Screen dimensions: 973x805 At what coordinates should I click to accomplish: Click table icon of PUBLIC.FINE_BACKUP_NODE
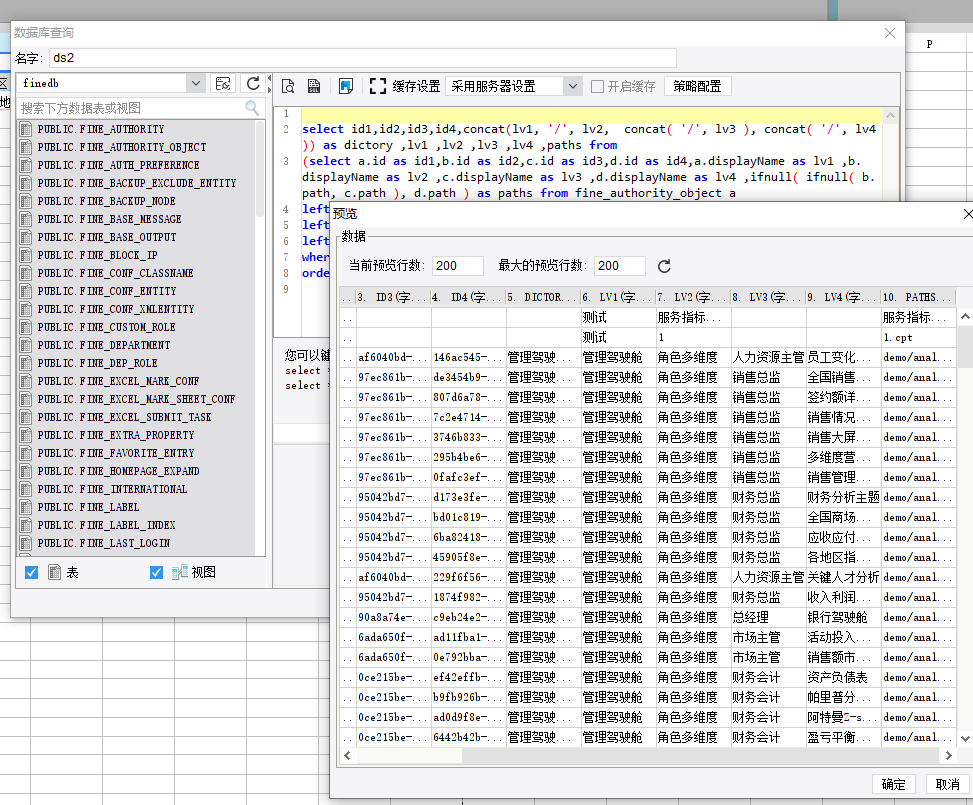(26, 201)
